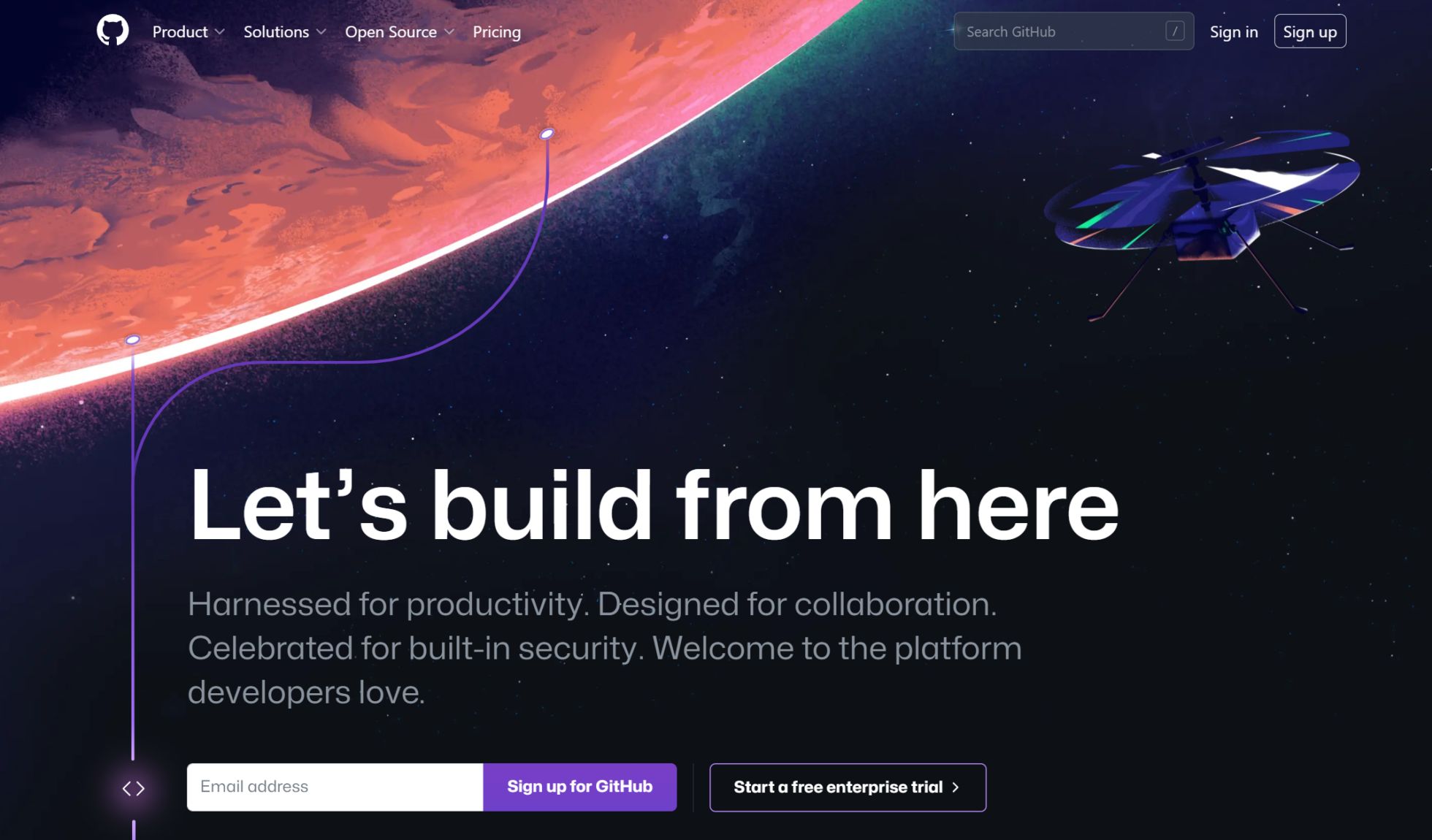Click the Product chevron arrow
Screen dimensions: 1432x840
220,32
